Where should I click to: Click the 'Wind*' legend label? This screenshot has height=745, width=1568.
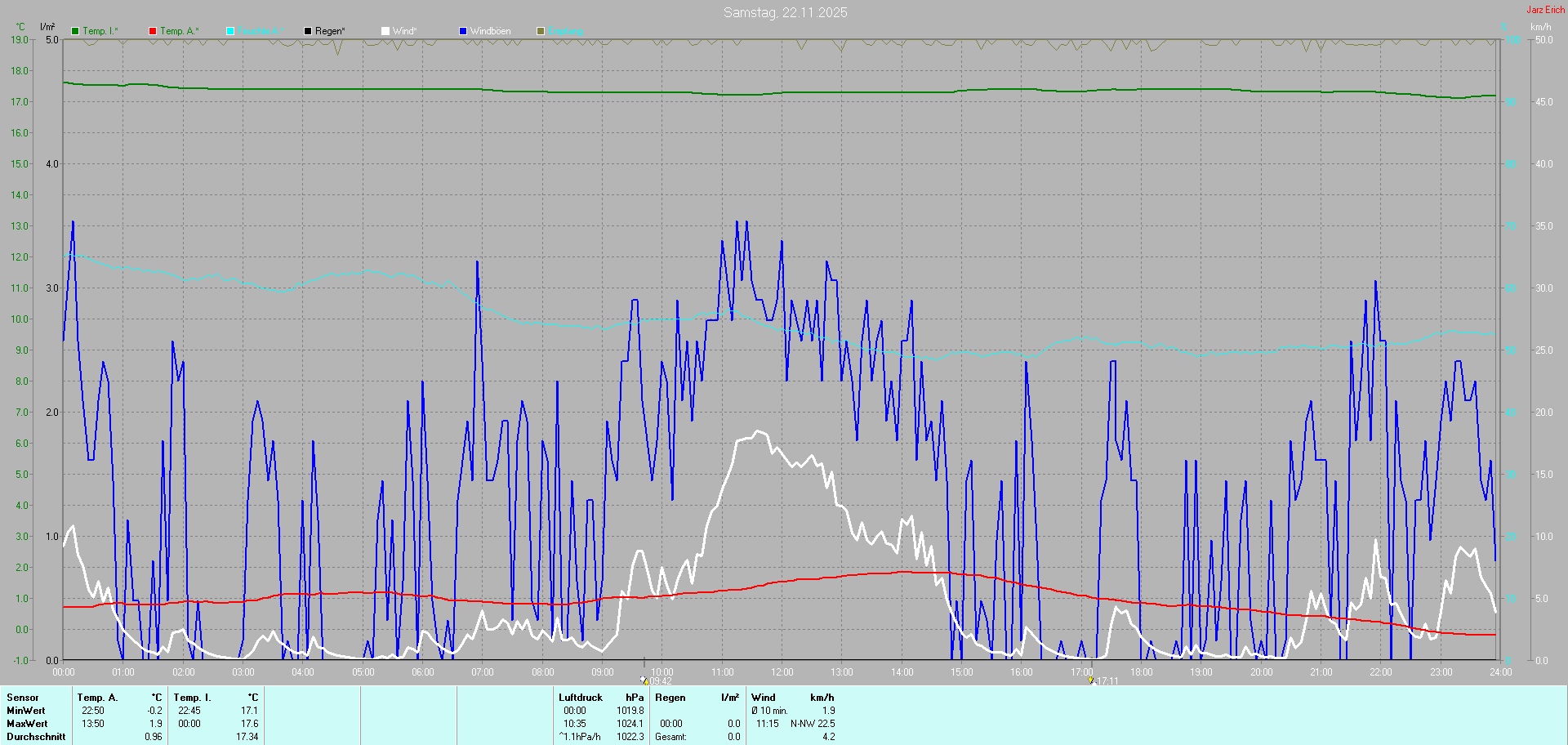pos(405,31)
